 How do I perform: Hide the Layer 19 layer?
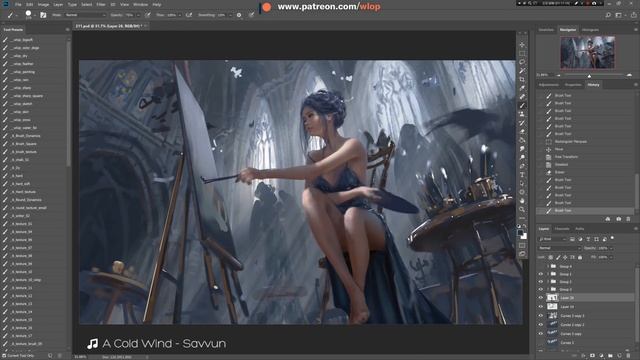(541, 307)
